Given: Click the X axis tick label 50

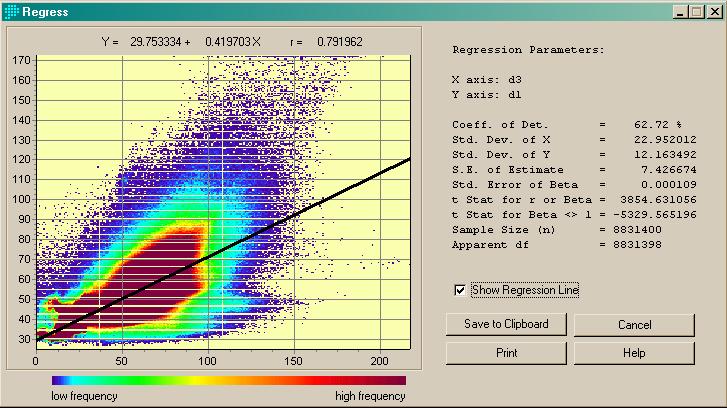Looking at the screenshot, I should tap(121, 361).
